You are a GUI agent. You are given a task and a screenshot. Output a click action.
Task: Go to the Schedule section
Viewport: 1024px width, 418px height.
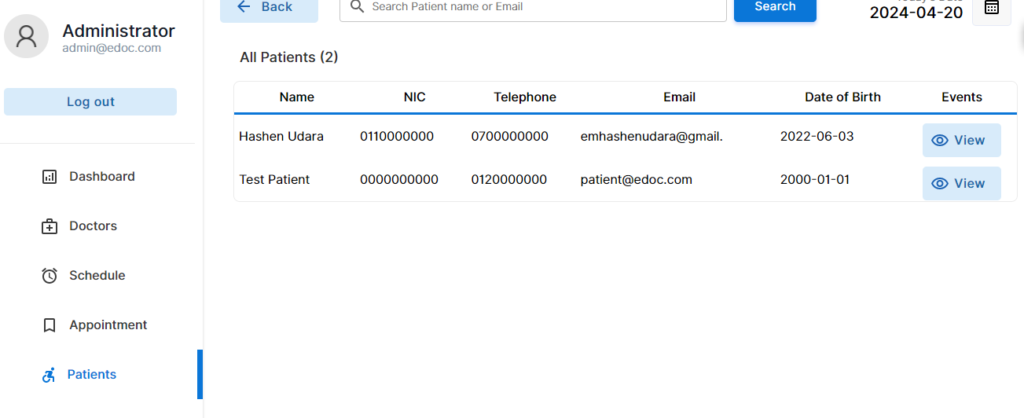pyautogui.click(x=99, y=276)
